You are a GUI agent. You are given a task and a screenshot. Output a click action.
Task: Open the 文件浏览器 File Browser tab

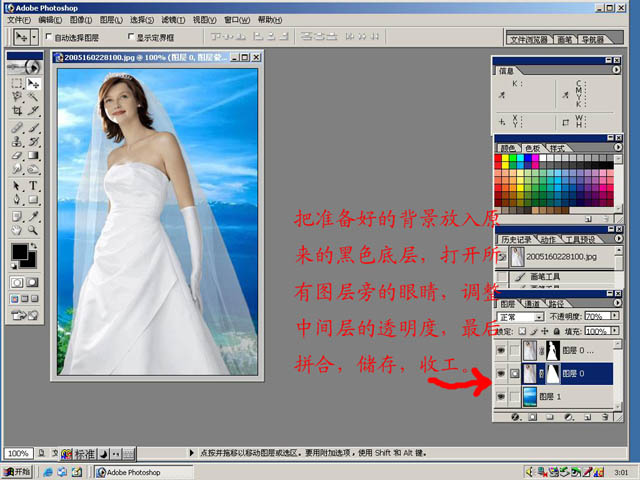click(529, 40)
